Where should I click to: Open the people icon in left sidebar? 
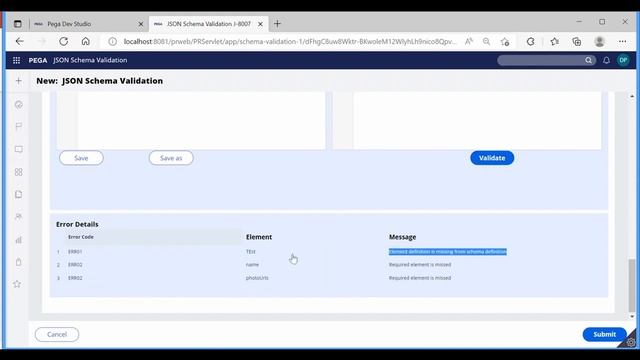click(x=19, y=217)
